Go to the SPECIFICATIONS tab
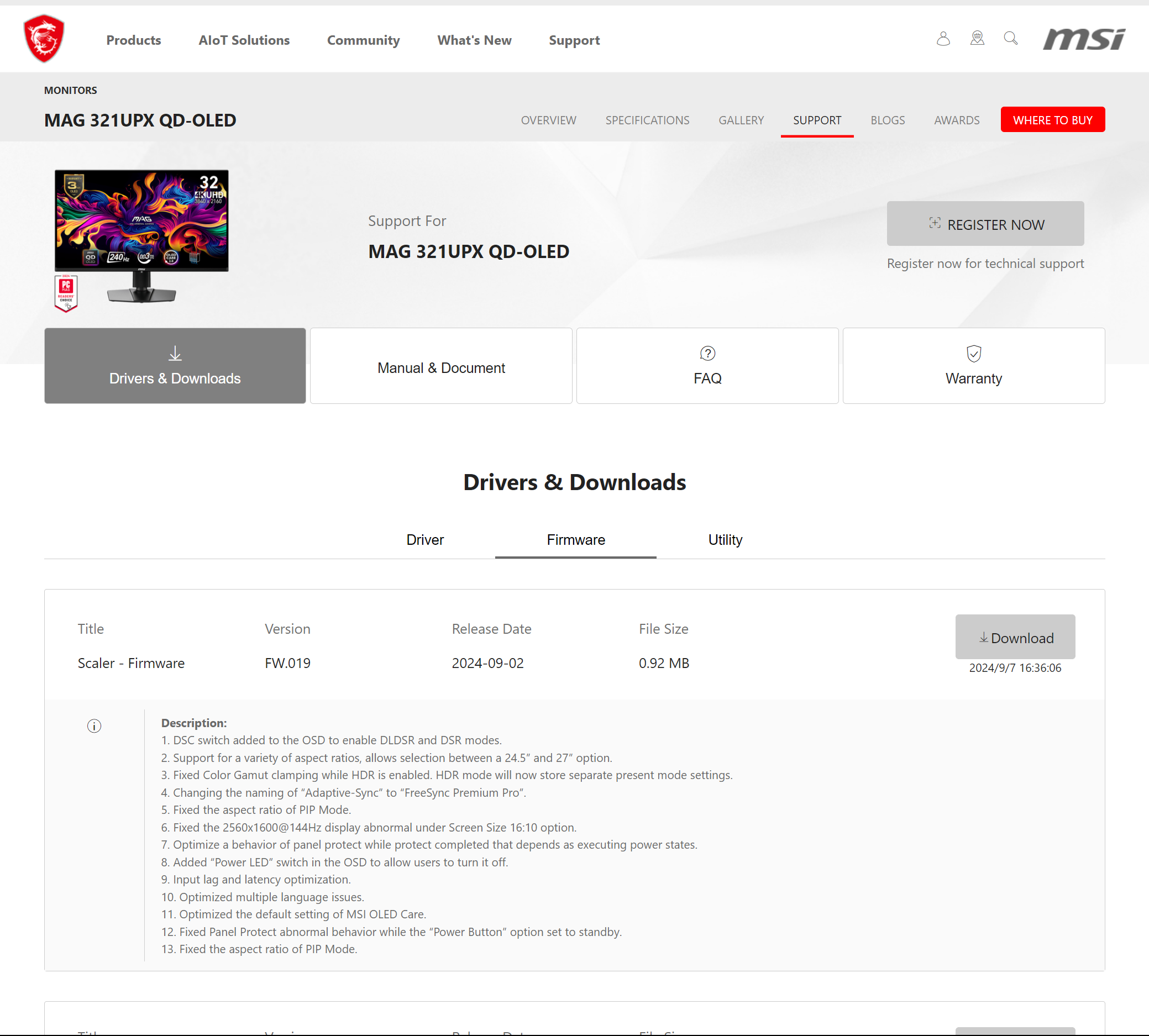Image resolution: width=1149 pixels, height=1036 pixels. click(x=647, y=120)
